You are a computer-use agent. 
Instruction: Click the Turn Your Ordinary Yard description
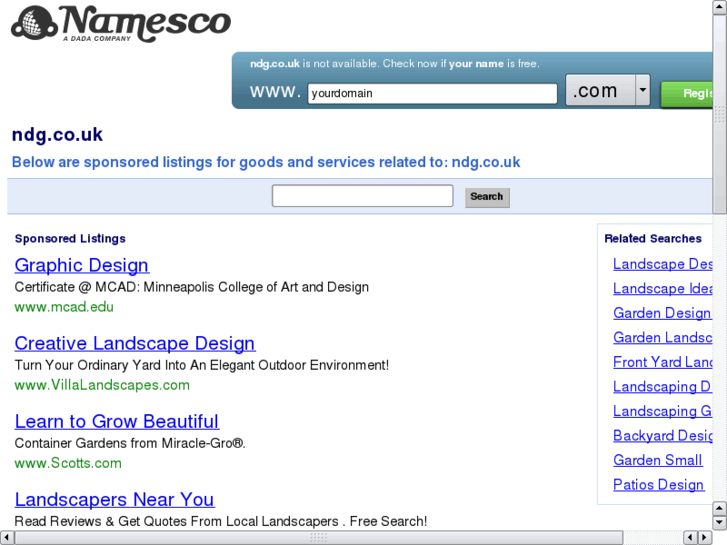click(202, 365)
